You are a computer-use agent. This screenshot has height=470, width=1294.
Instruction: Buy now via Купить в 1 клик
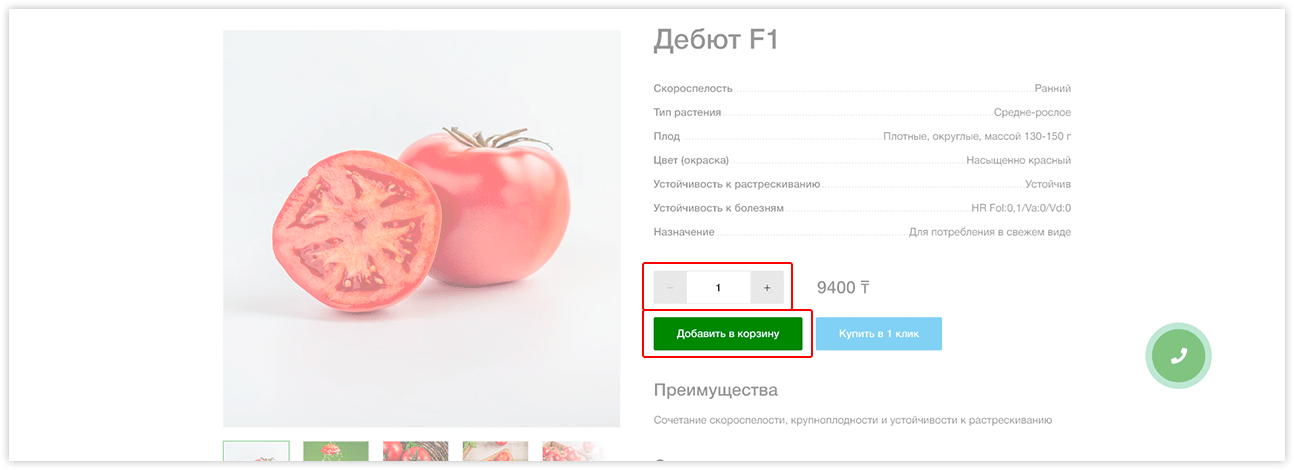click(879, 334)
